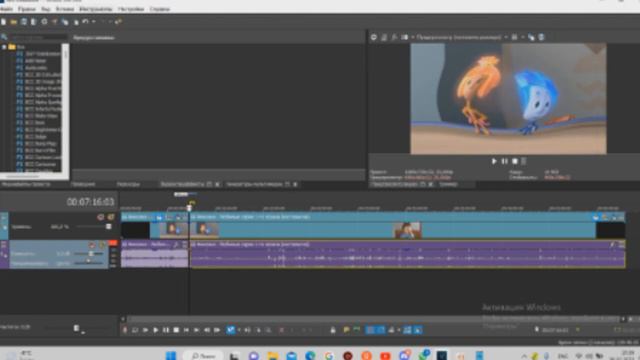Click the Lock event padlock icon

pyautogui.click(x=333, y=330)
